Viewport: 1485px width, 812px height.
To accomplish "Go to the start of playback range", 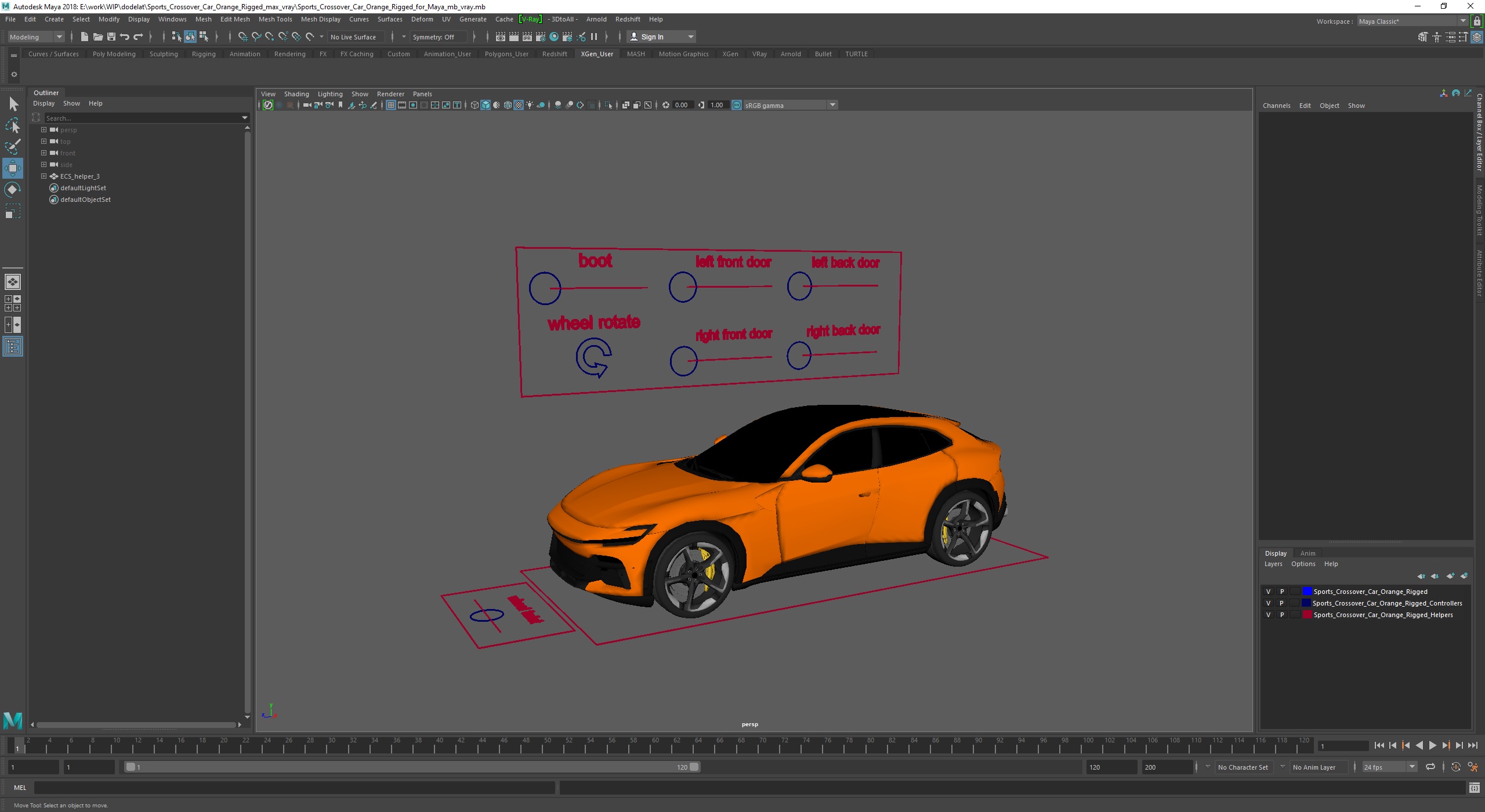I will (1379, 746).
